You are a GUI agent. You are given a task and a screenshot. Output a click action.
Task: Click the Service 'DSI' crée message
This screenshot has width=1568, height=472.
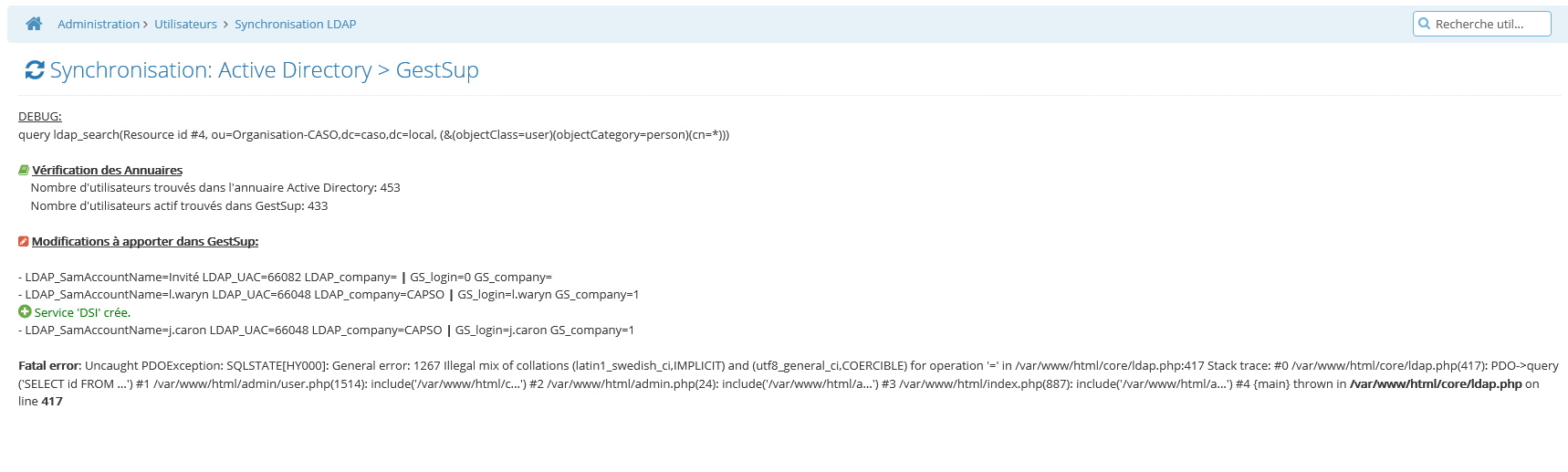click(82, 312)
